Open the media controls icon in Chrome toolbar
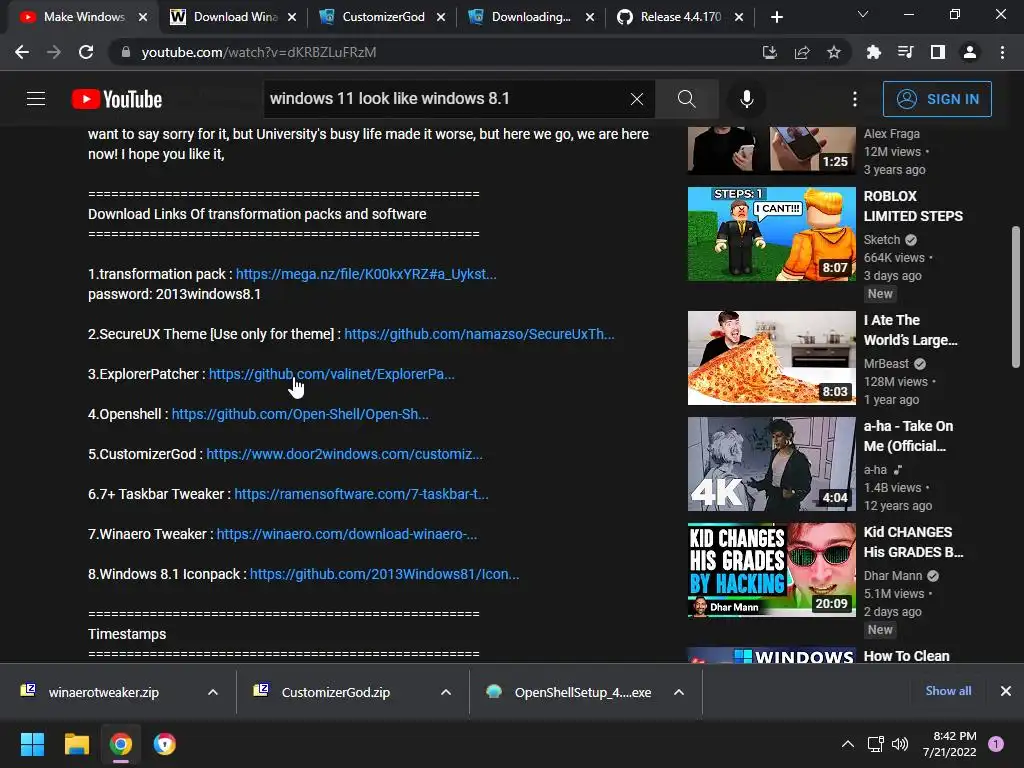This screenshot has height=768, width=1024. (x=905, y=52)
